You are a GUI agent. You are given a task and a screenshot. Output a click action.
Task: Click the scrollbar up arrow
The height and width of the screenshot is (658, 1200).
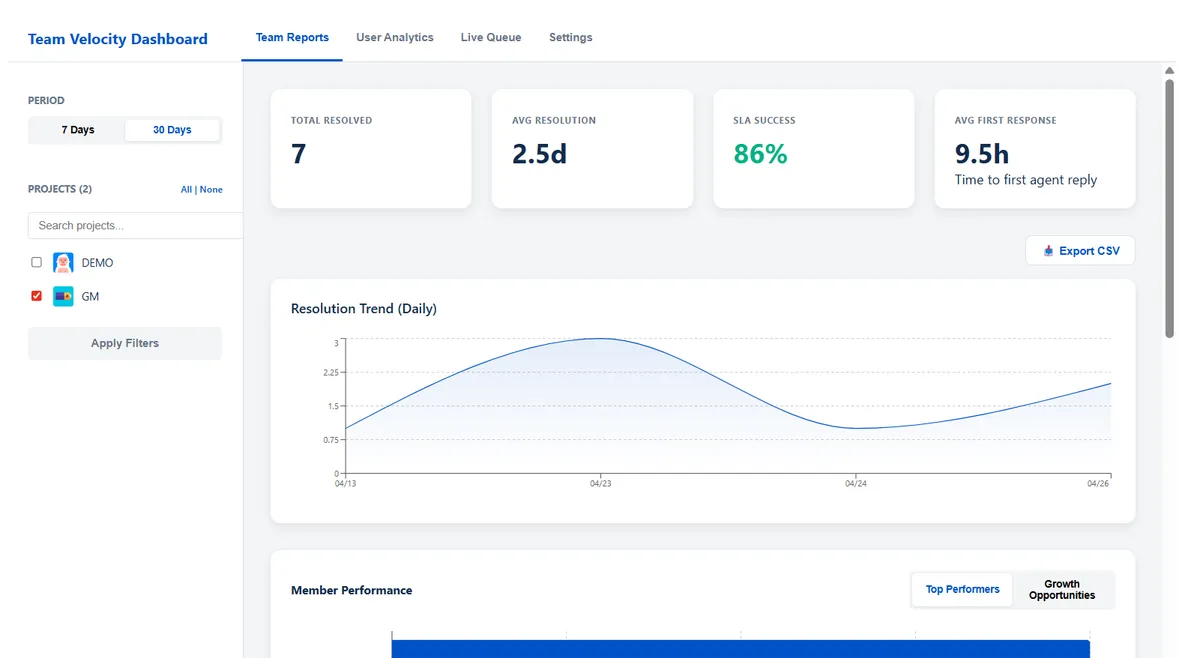(1169, 71)
